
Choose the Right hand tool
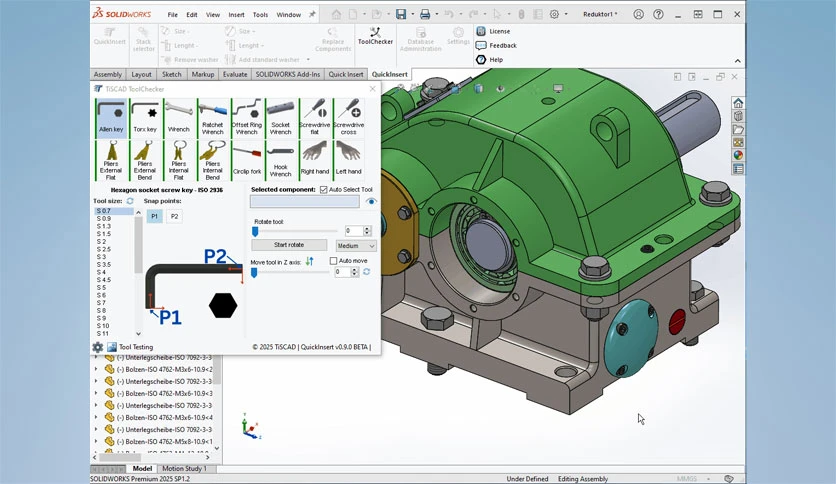[x=315, y=160]
